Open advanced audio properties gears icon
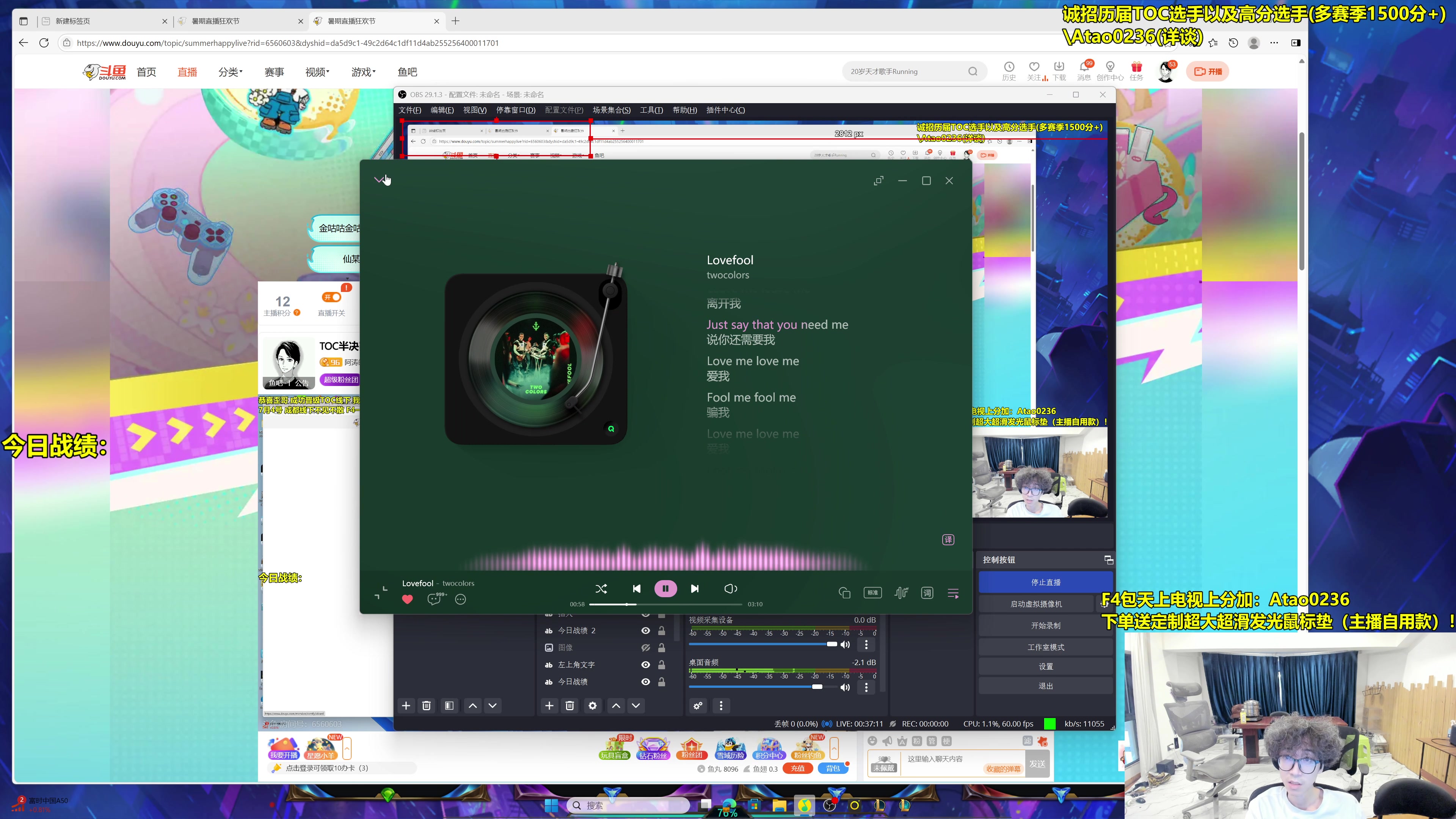The image size is (1456, 819). (698, 705)
